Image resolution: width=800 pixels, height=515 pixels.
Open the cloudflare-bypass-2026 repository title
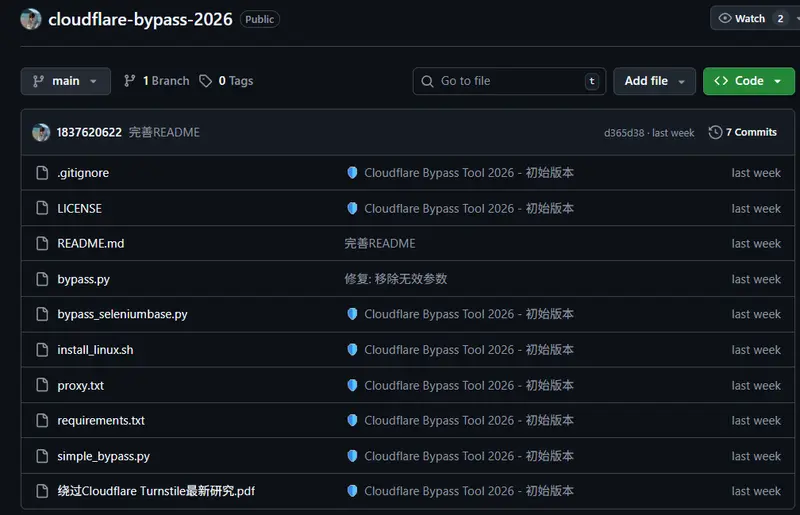click(x=140, y=19)
